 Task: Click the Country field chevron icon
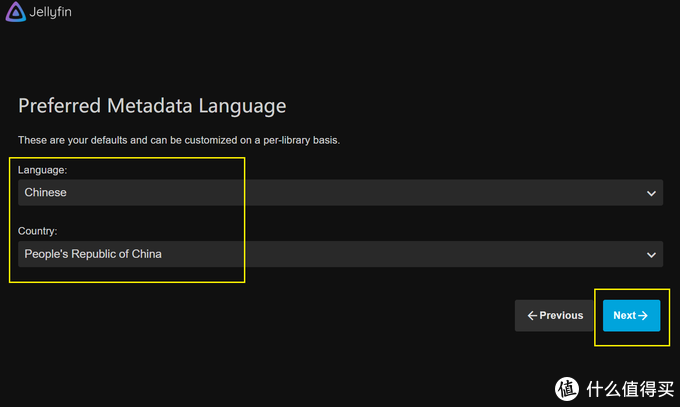pyautogui.click(x=651, y=254)
